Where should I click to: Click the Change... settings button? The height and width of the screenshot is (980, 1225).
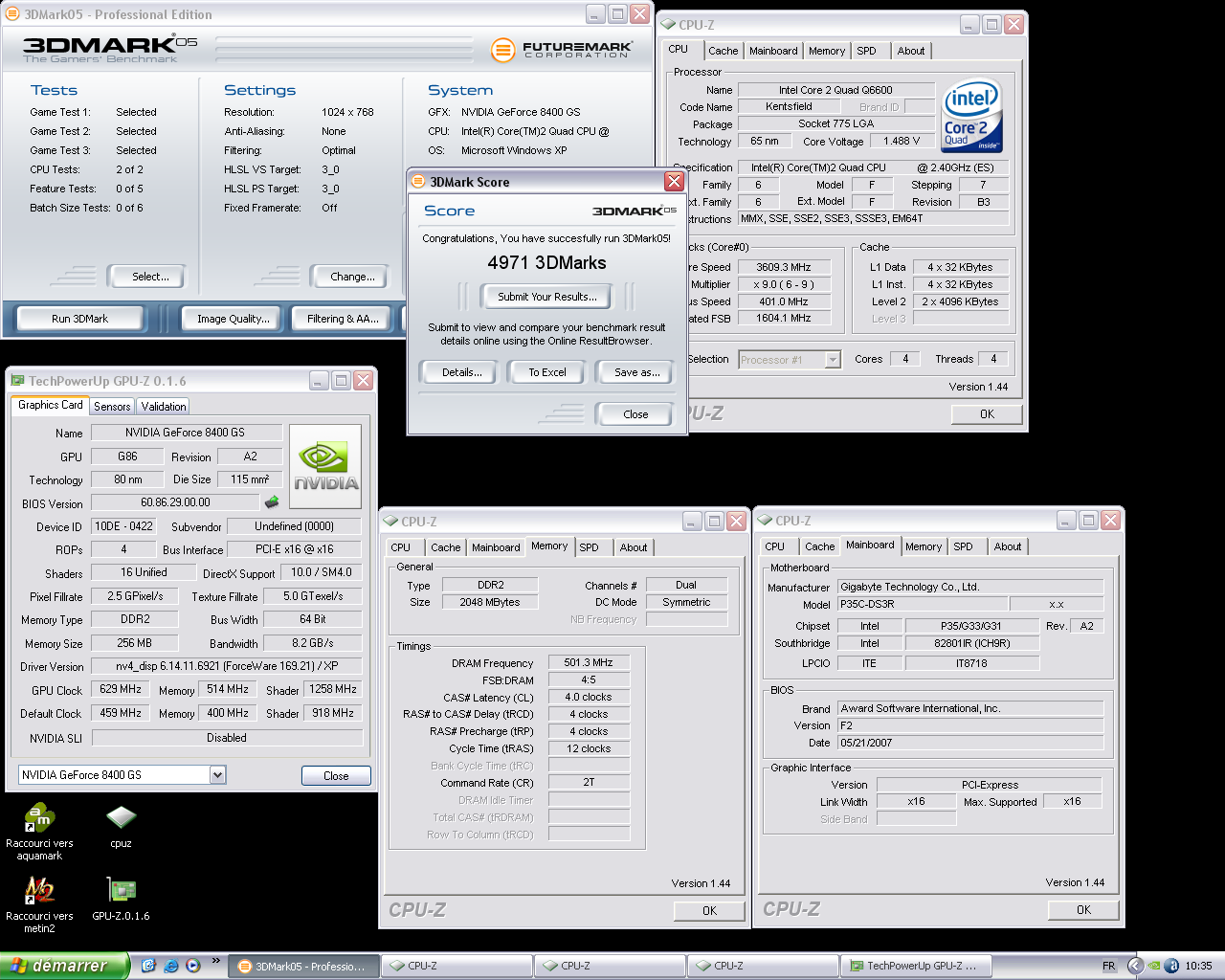pos(347,277)
